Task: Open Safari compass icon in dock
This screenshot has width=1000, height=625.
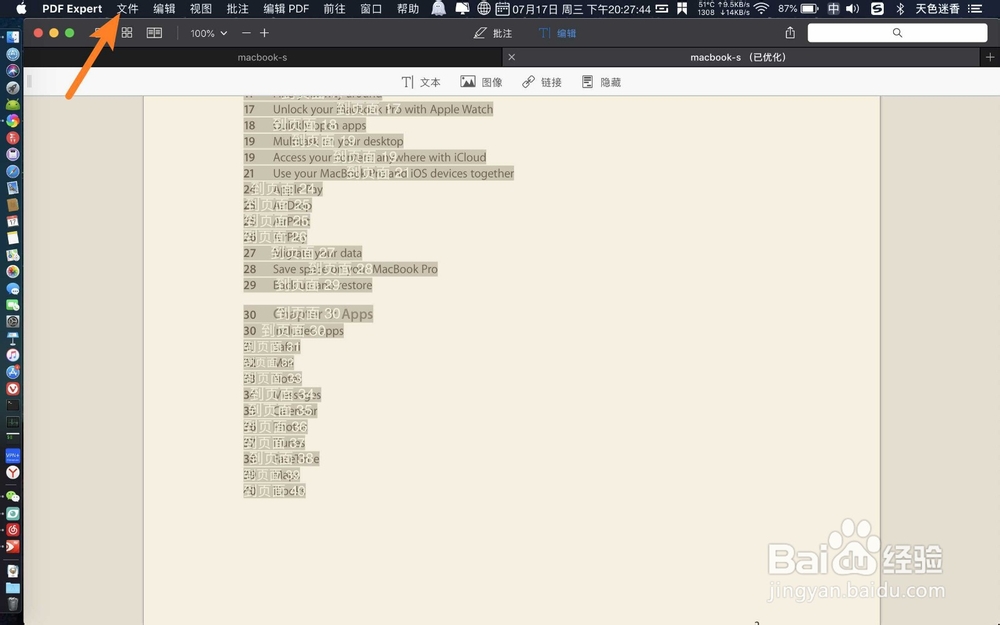Action: [x=13, y=171]
